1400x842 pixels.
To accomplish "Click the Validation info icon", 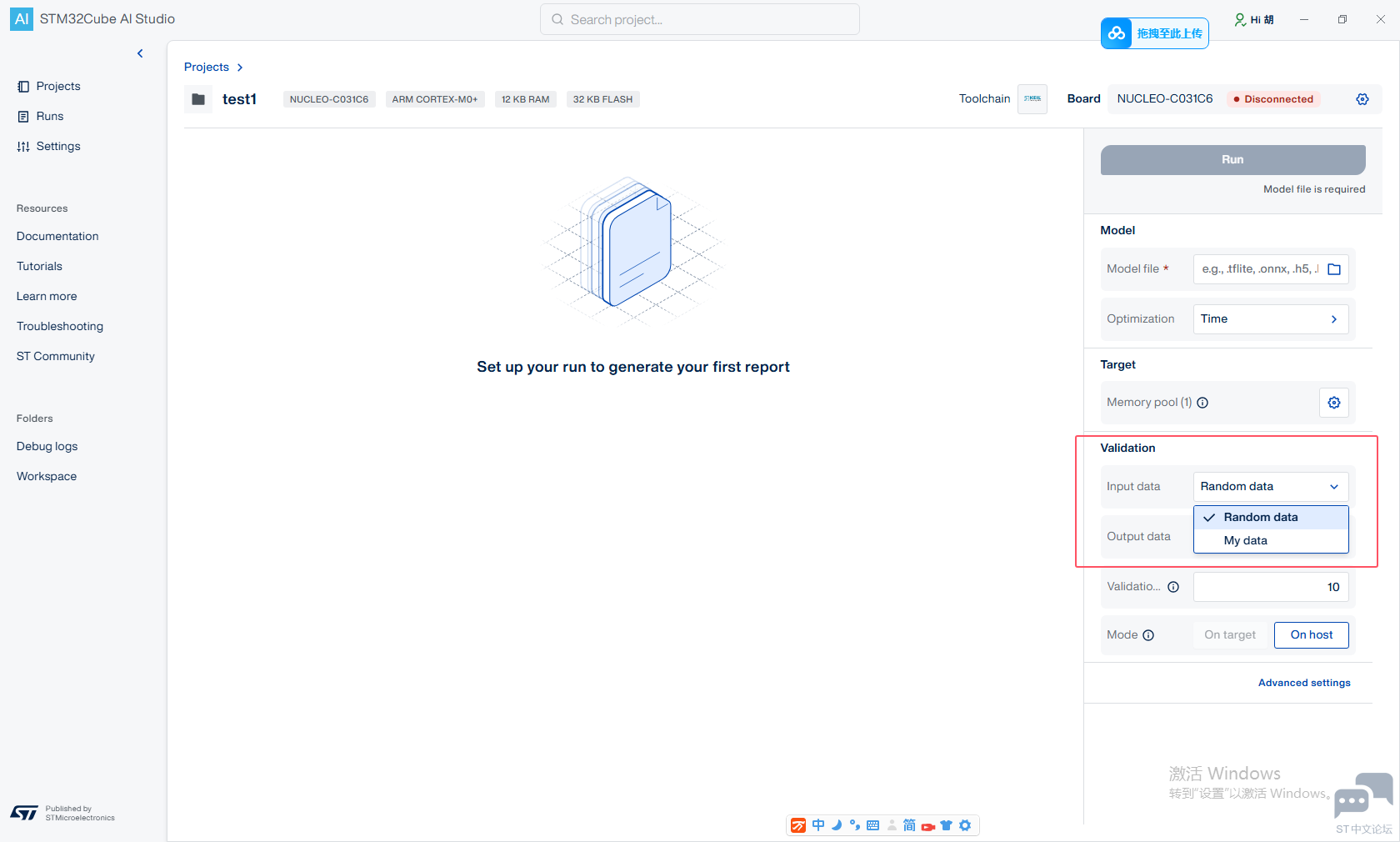I will [1173, 587].
